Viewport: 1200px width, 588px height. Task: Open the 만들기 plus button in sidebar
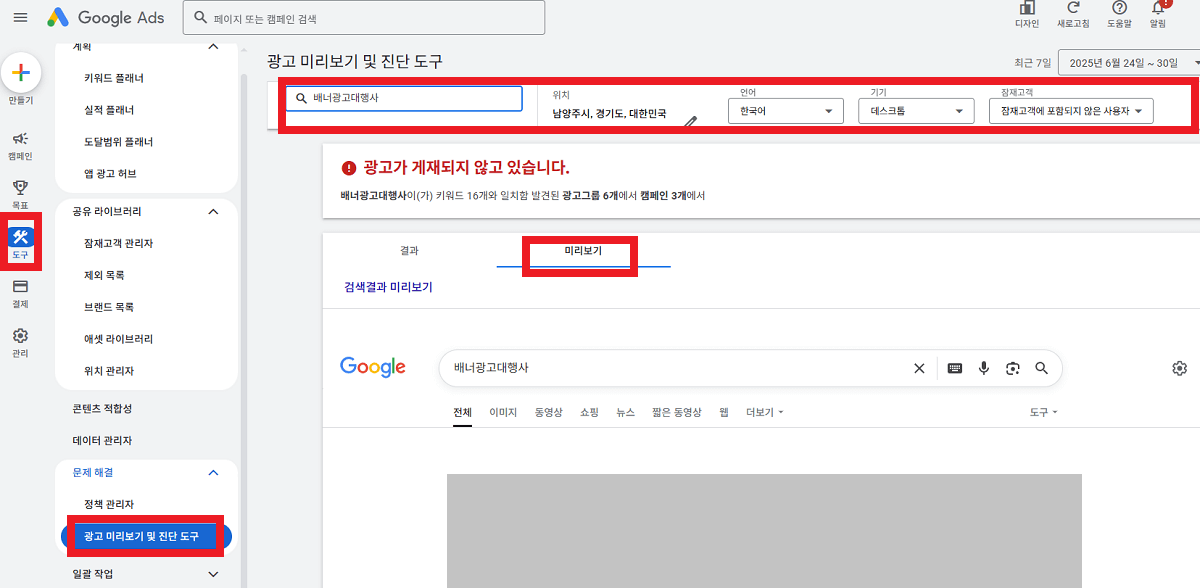(20, 72)
